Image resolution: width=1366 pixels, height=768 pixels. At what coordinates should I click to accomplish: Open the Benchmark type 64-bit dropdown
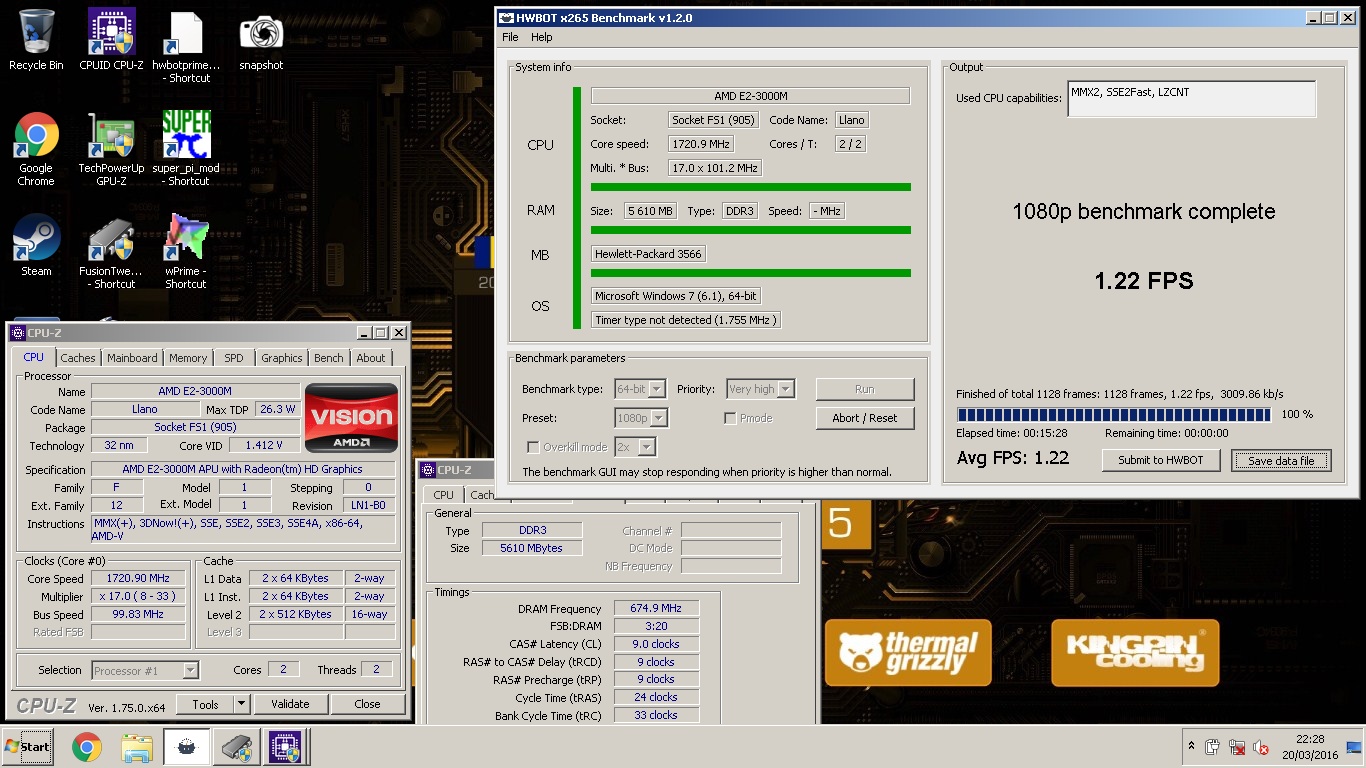click(x=641, y=389)
